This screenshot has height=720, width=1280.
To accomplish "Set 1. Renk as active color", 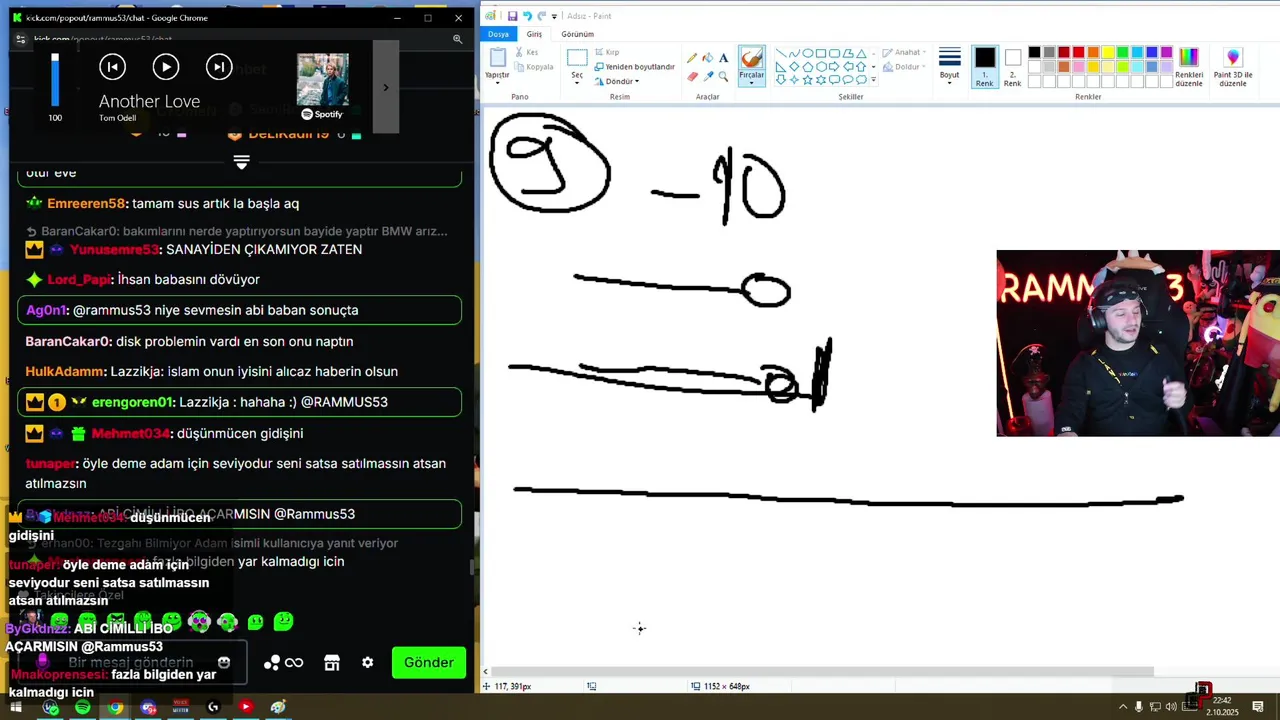I will click(985, 67).
